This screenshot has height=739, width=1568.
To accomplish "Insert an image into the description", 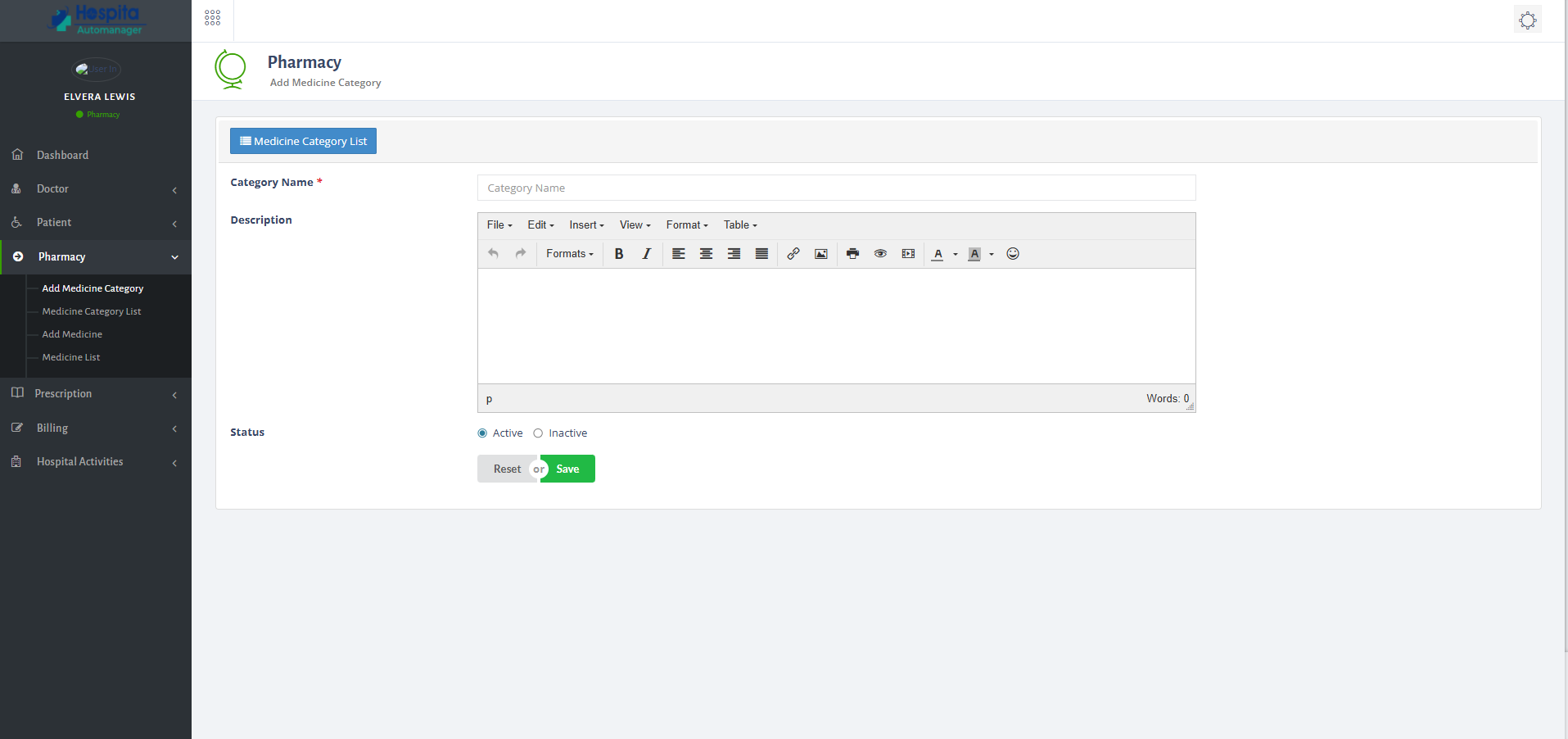I will pyautogui.click(x=820, y=254).
